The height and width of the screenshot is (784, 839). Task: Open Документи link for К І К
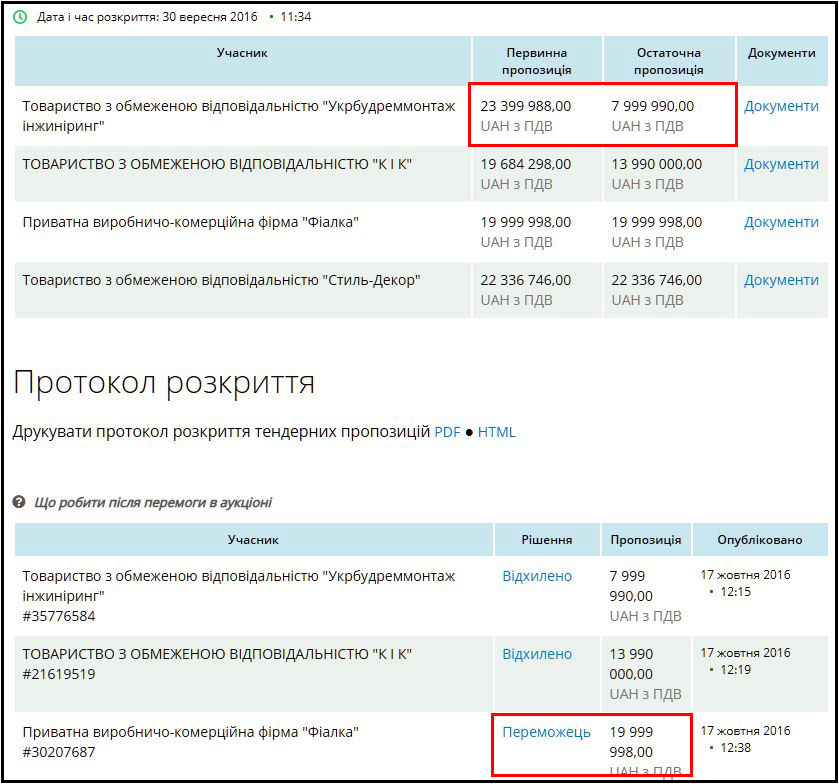[x=781, y=164]
